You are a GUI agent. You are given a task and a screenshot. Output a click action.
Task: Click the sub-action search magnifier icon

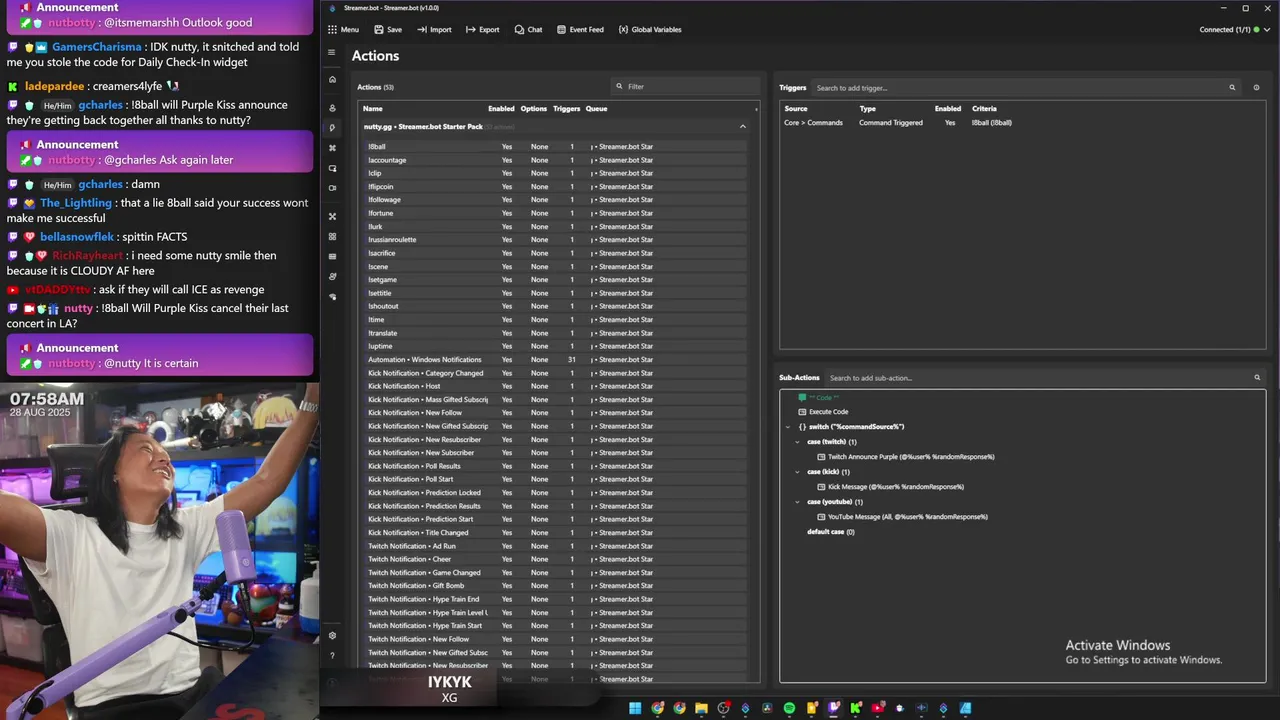pos(1257,378)
